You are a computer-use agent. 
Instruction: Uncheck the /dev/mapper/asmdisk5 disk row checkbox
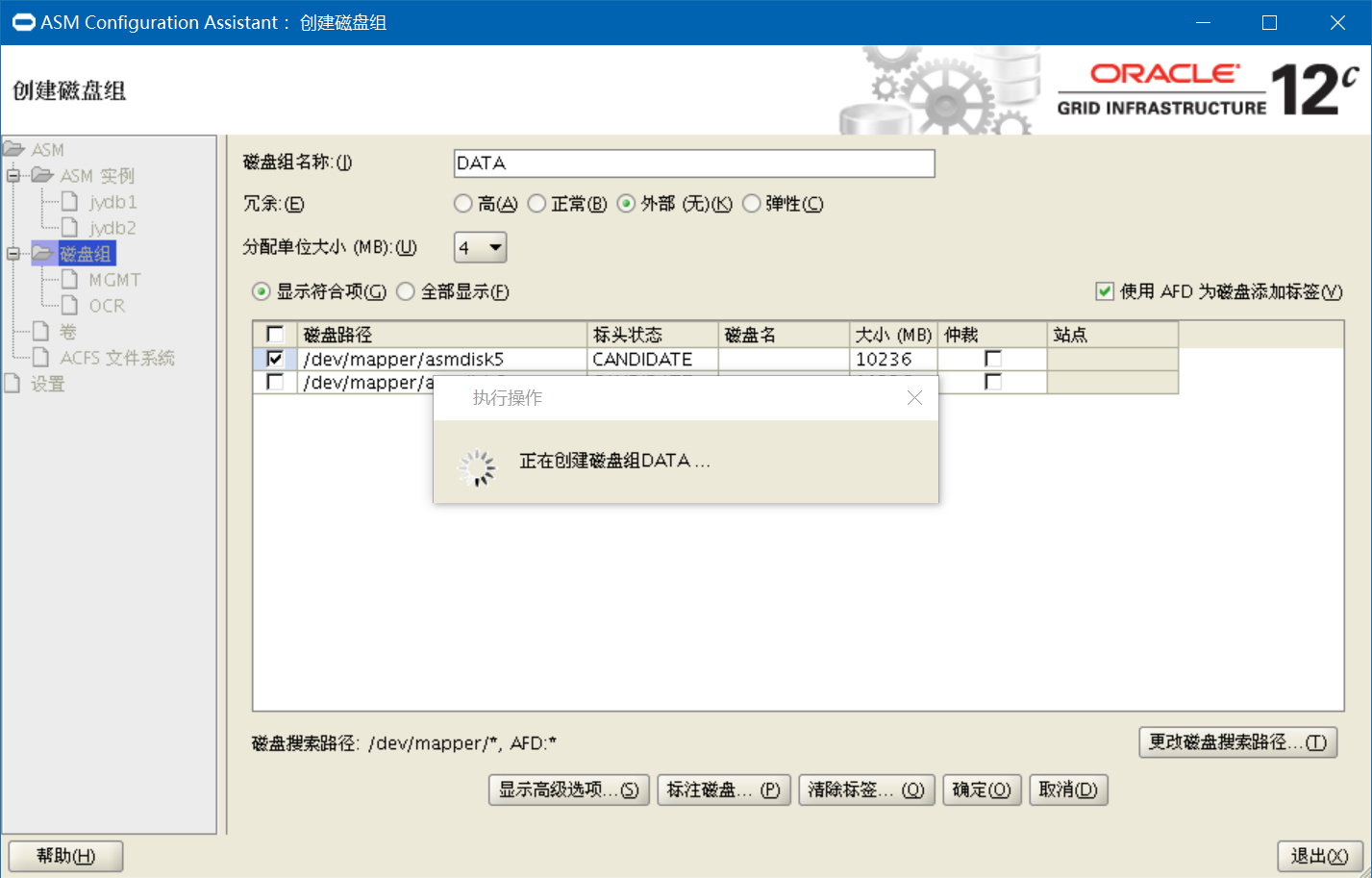[x=275, y=359]
